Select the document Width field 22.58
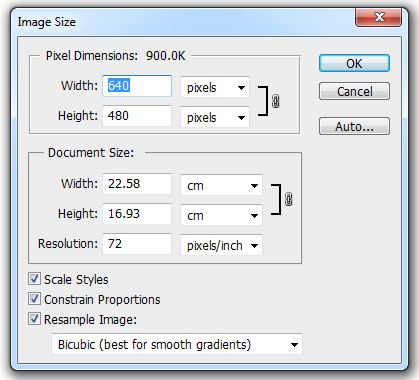 pos(137,184)
